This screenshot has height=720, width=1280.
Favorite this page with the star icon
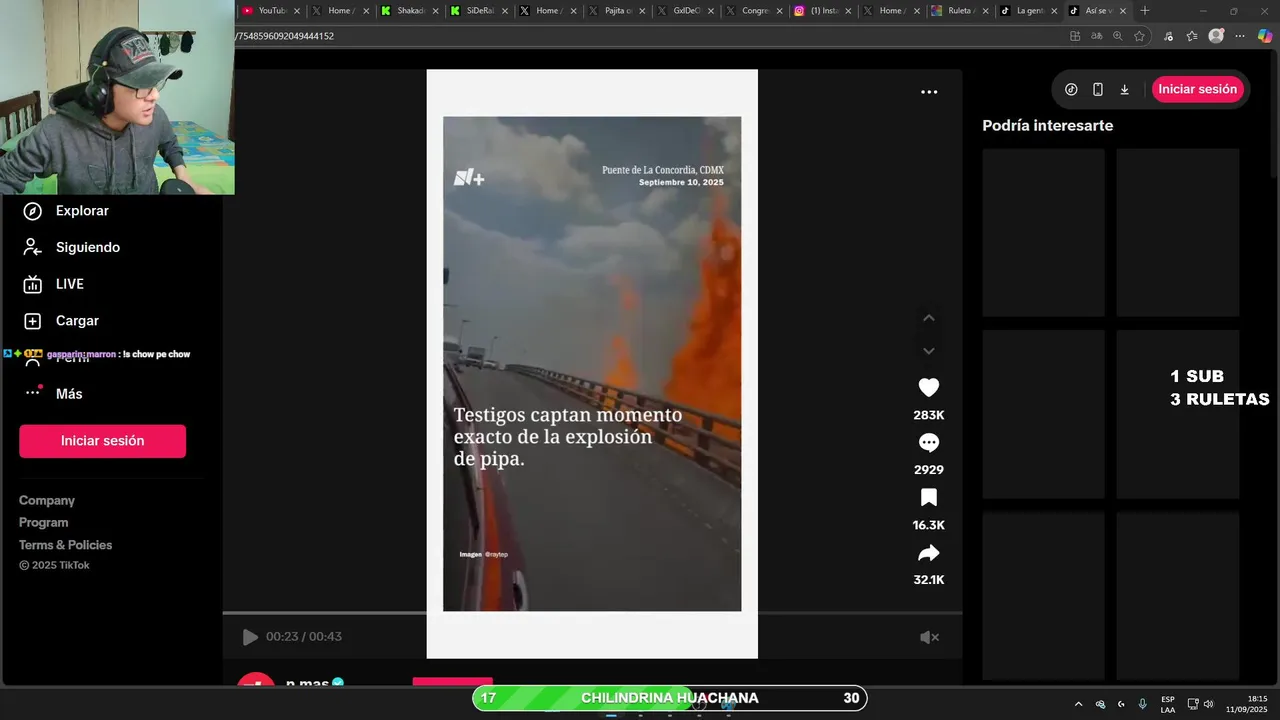pyautogui.click(x=1139, y=36)
